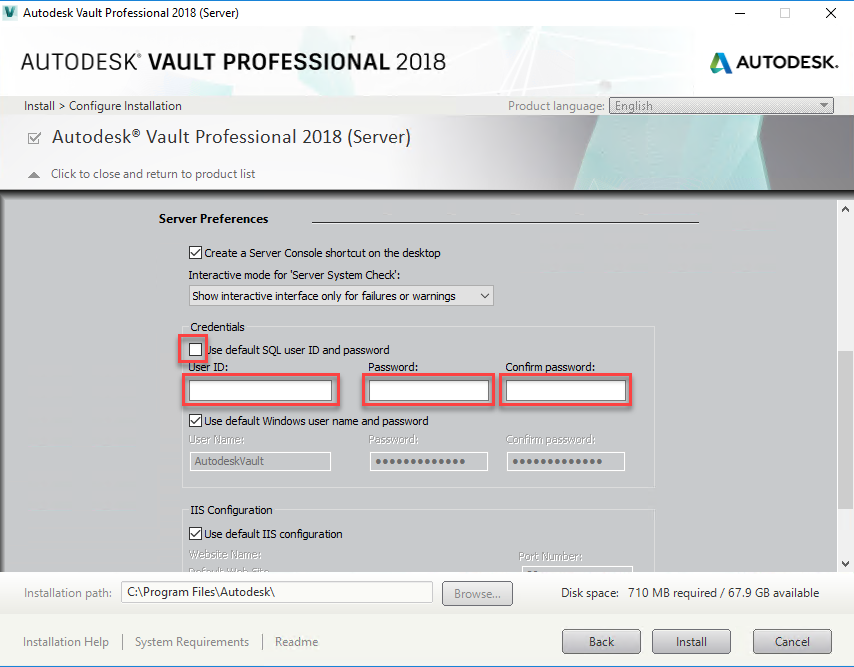The width and height of the screenshot is (854, 667).
Task: Click Browse to change installation path
Action: point(477,593)
